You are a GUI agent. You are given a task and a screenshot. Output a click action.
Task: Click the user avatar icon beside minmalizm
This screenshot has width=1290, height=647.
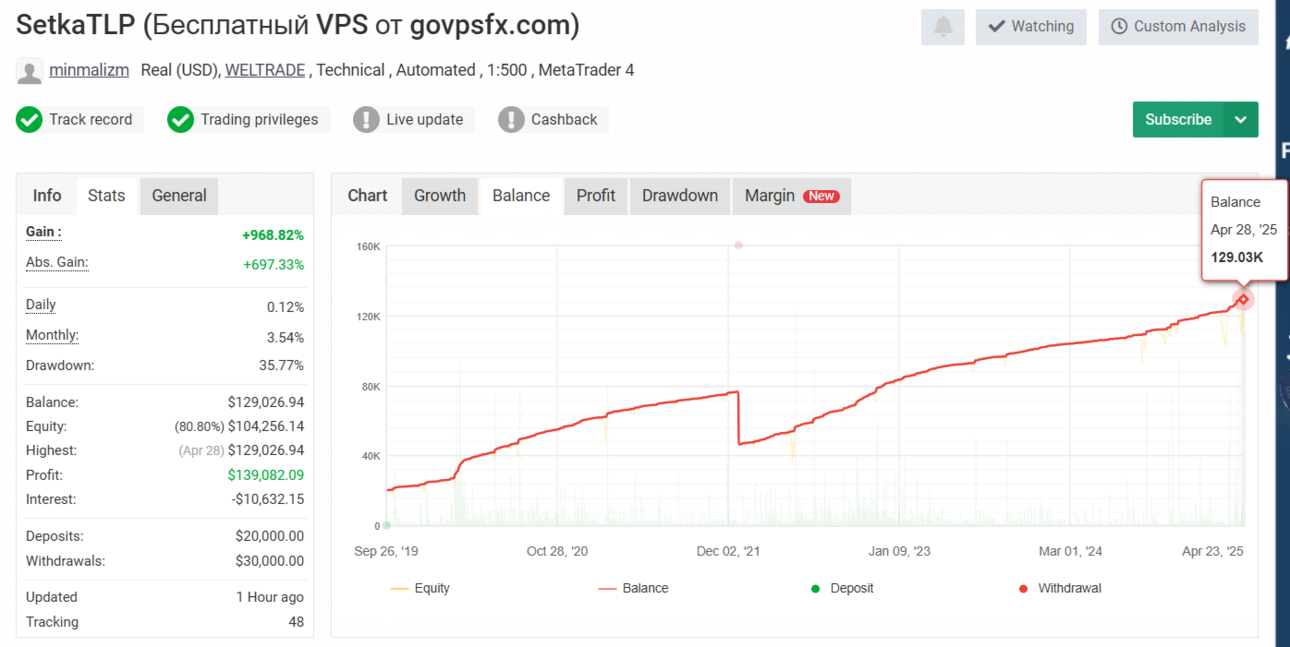point(30,71)
